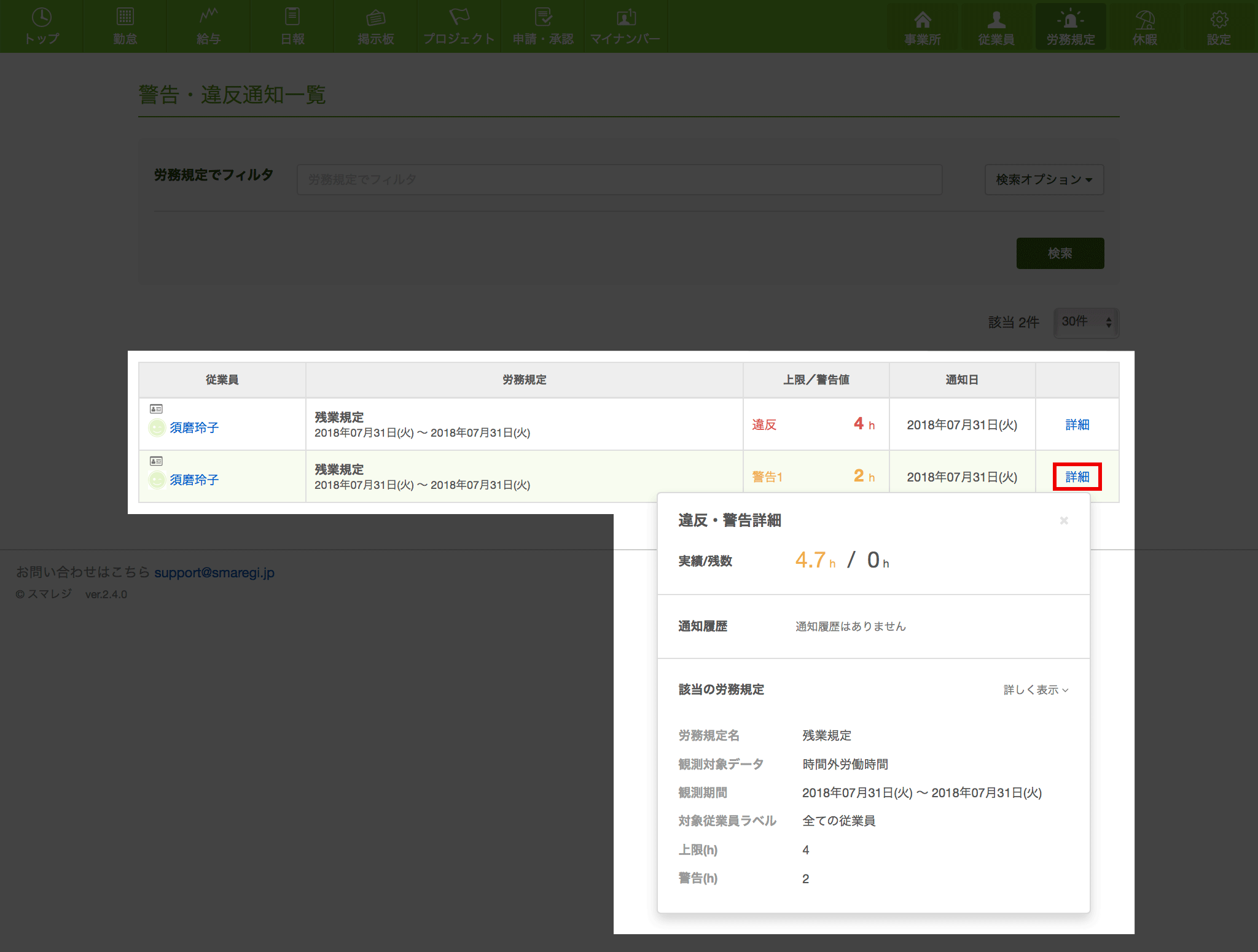This screenshot has height=952, width=1258.
Task: Focus the 労務規定でフィルタ input field
Action: pos(620,179)
